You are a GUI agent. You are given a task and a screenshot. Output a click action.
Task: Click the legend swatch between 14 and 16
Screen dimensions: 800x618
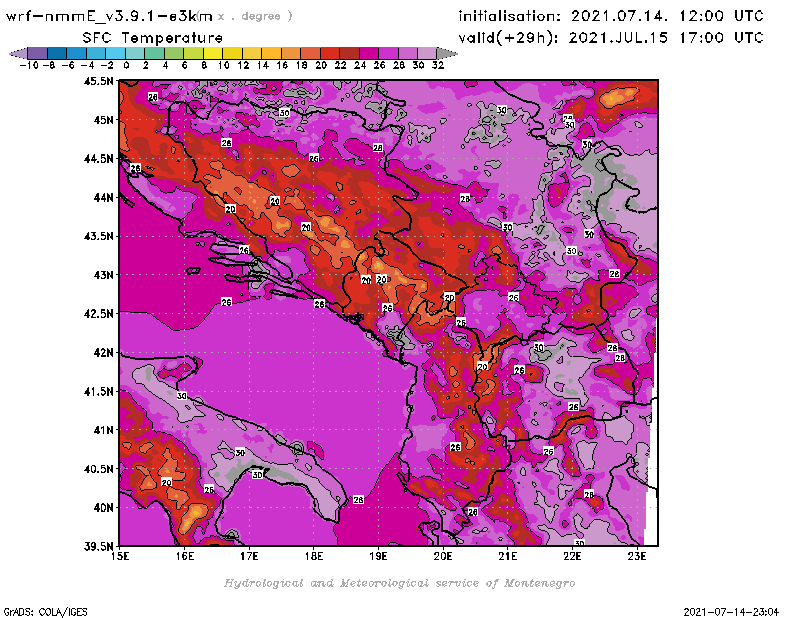[x=272, y=53]
